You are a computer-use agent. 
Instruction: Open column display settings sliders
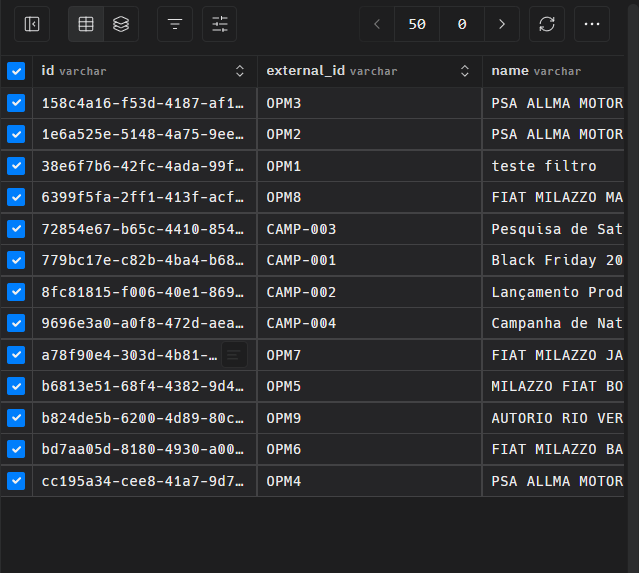pos(220,24)
